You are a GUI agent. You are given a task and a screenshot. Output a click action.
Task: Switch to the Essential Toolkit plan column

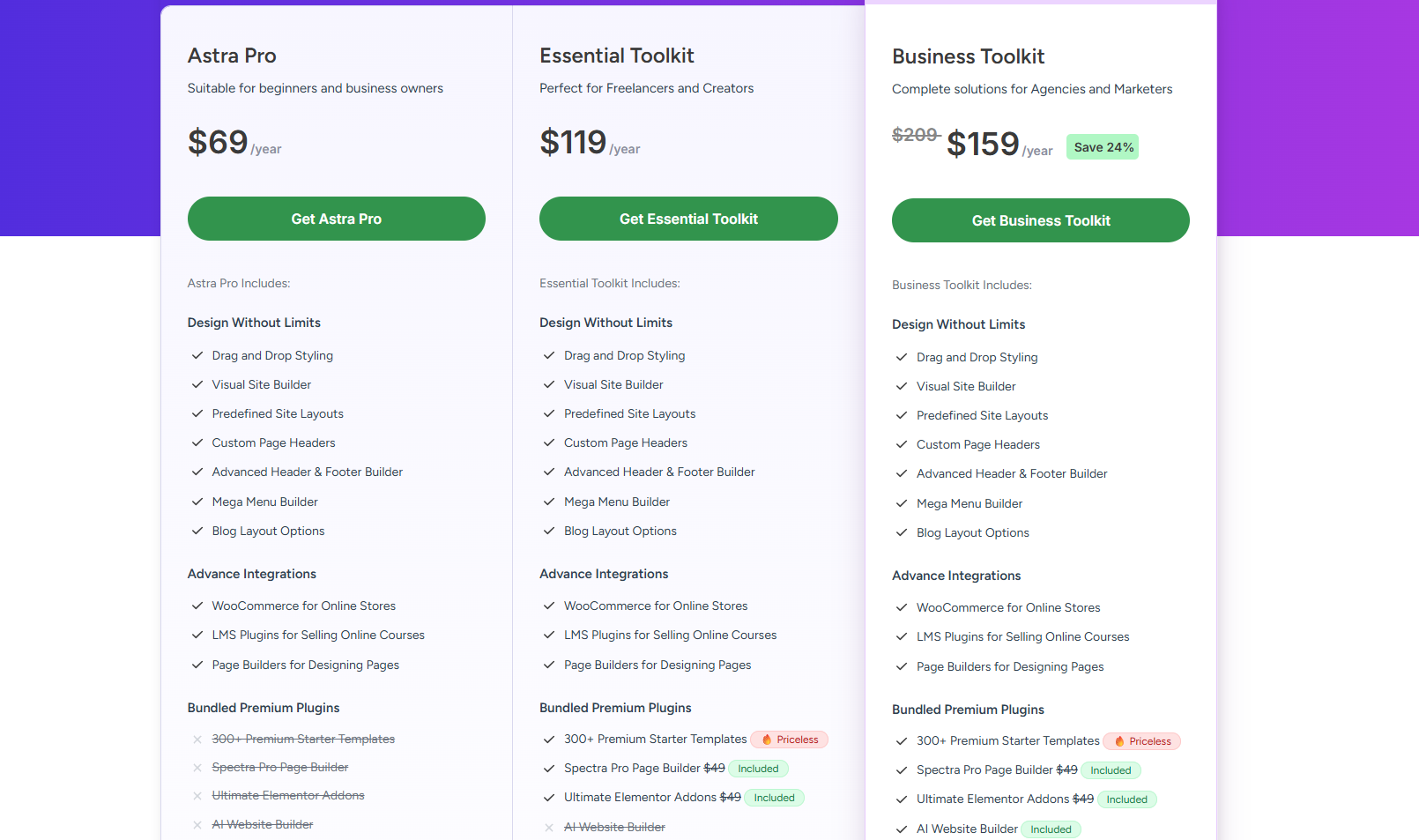click(617, 56)
